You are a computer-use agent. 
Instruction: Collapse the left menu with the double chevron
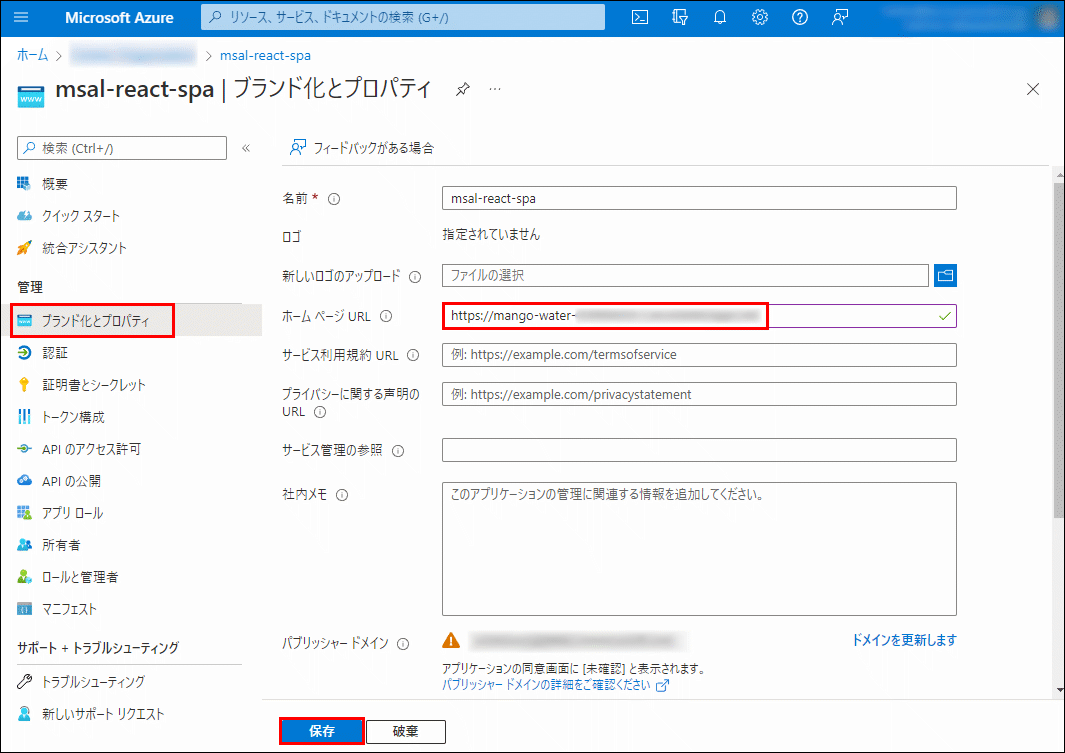pos(246,148)
